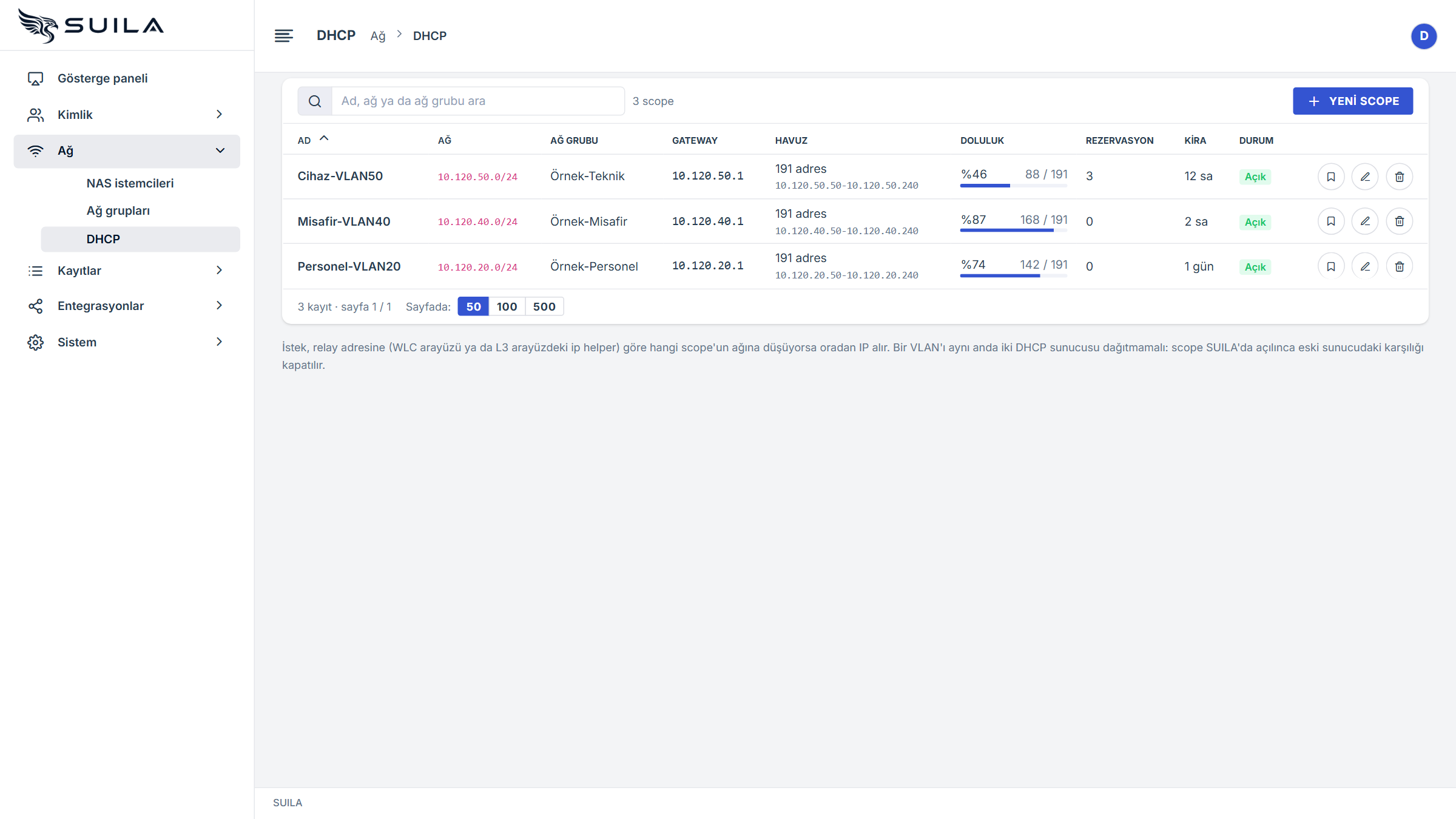Collapse the Ağ menu chevron
This screenshot has height=819, width=1456.
(x=220, y=150)
